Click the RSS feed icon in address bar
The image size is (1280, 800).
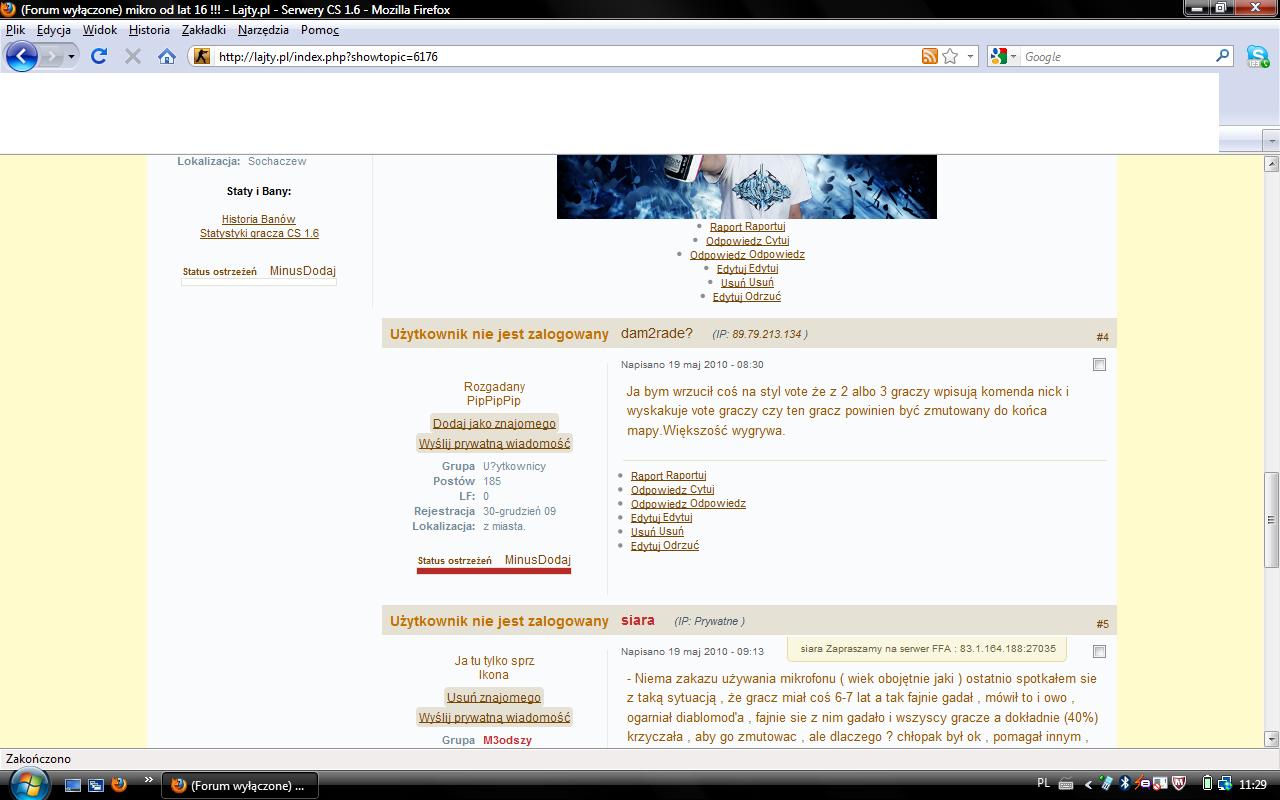[x=930, y=57]
